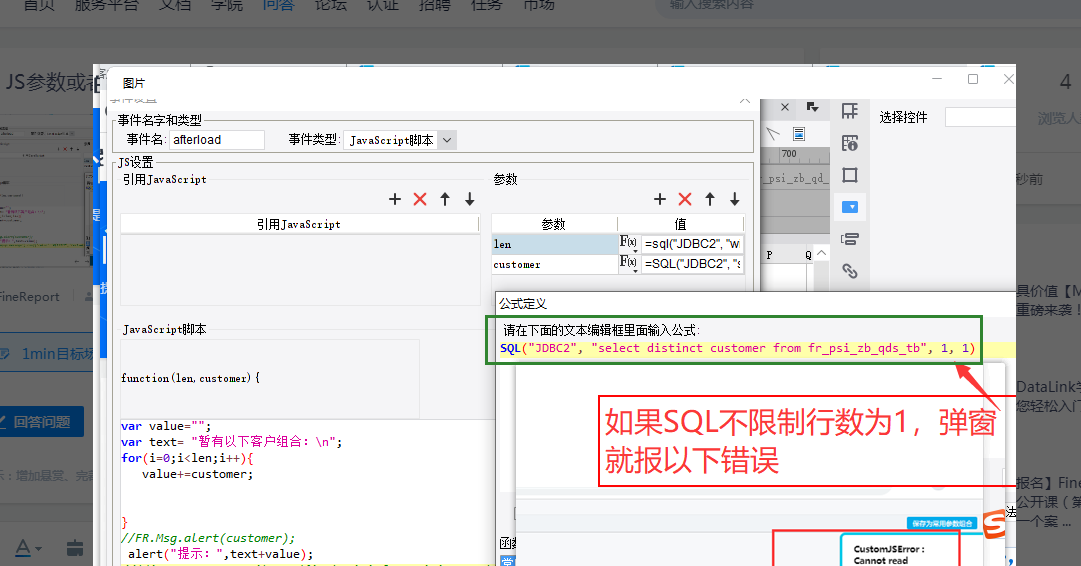
Task: Add a new parameter with plus icon
Action: pos(660,199)
